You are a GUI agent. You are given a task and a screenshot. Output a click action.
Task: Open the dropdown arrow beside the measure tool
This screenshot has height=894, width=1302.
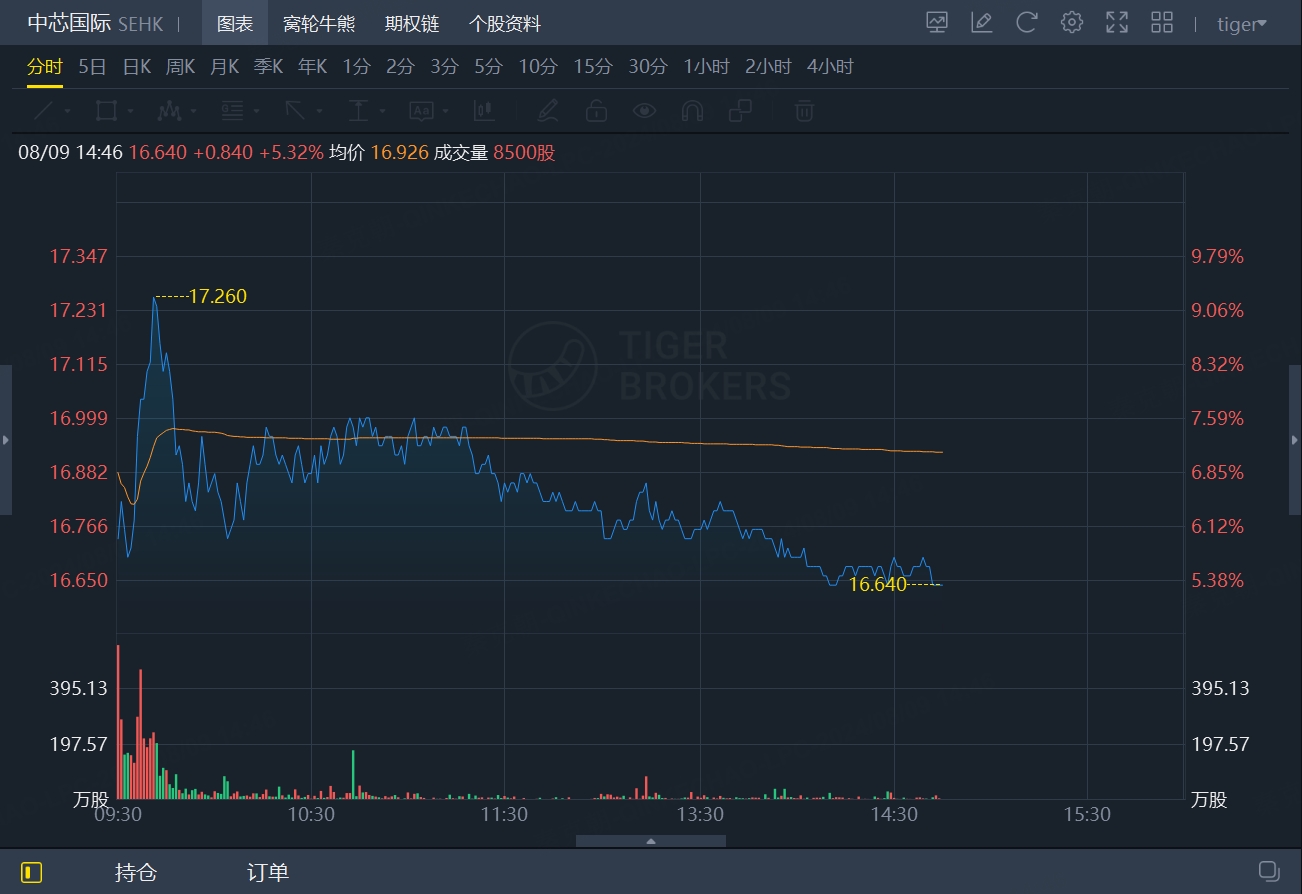382,111
